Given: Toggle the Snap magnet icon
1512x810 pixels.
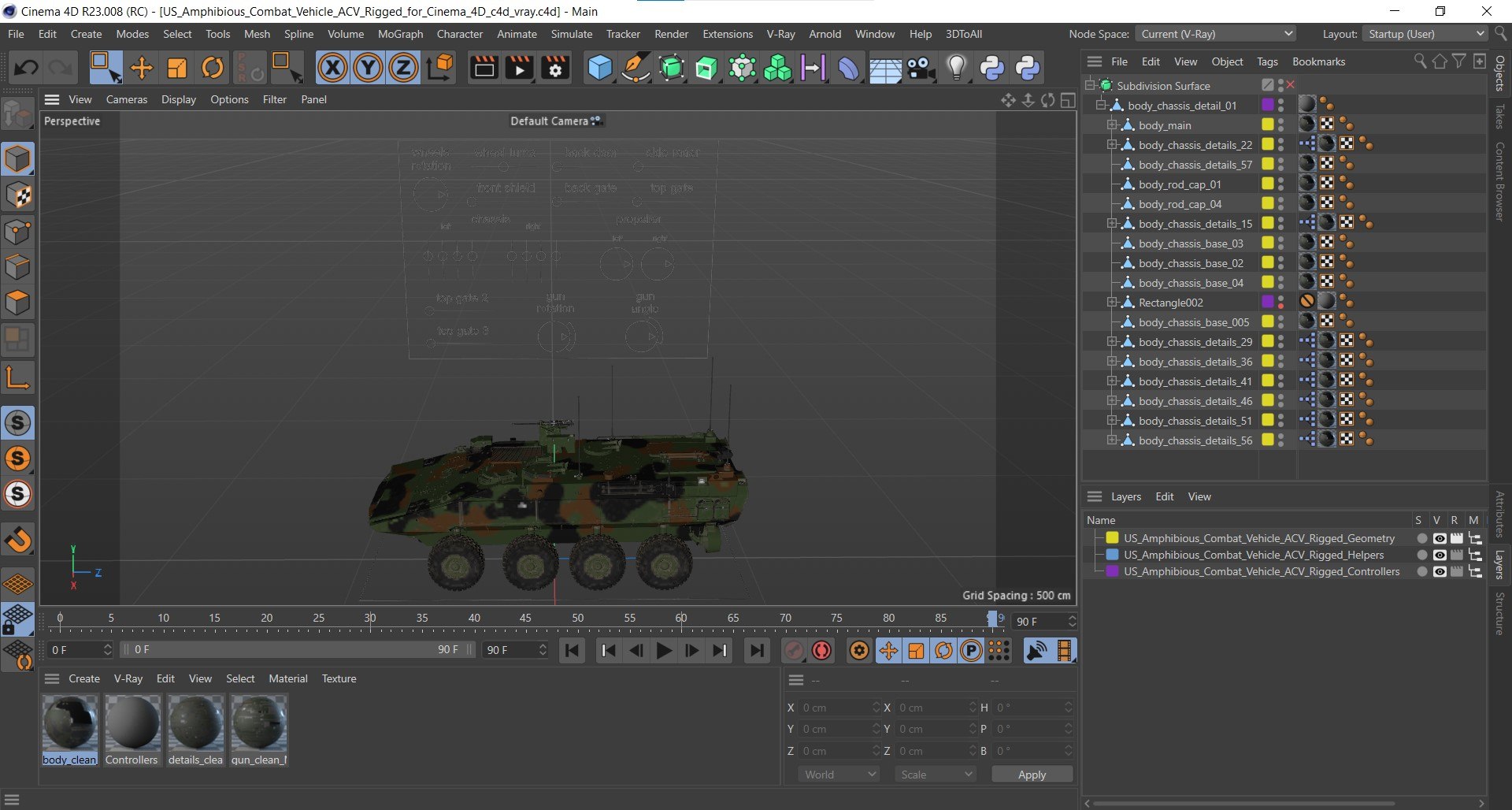Looking at the screenshot, I should [x=17, y=540].
